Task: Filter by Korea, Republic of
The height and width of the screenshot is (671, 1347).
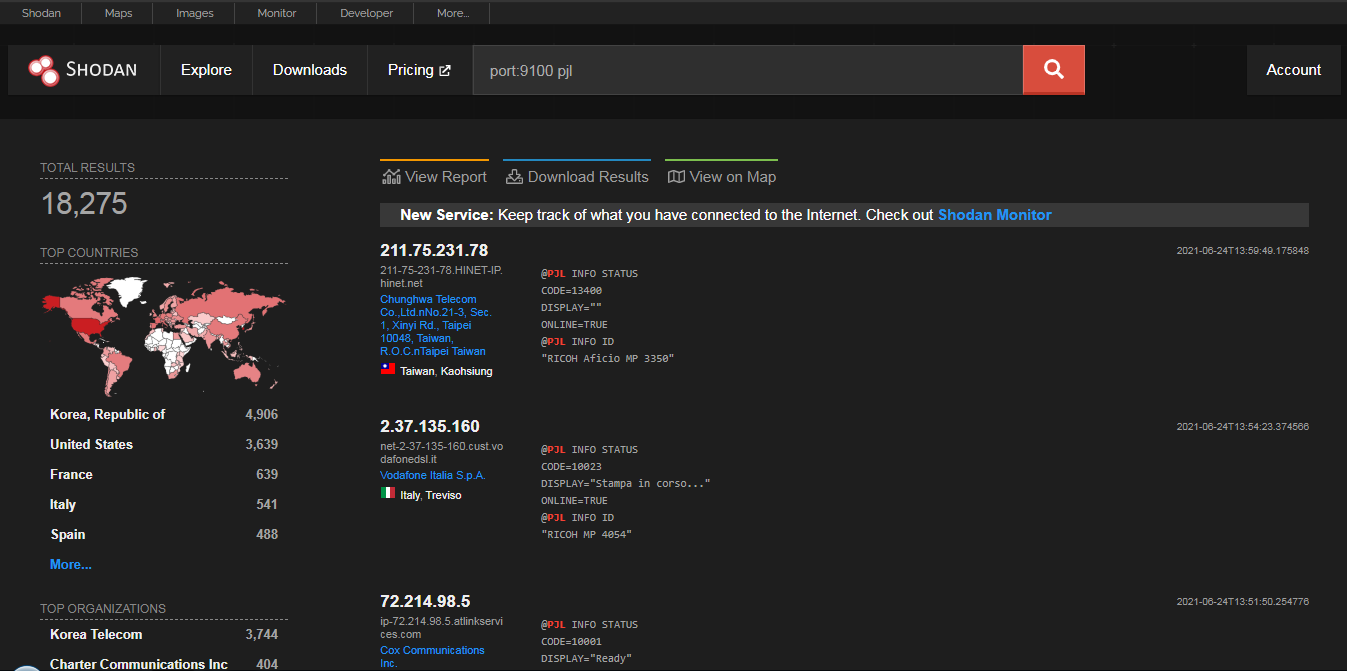Action: tap(108, 414)
